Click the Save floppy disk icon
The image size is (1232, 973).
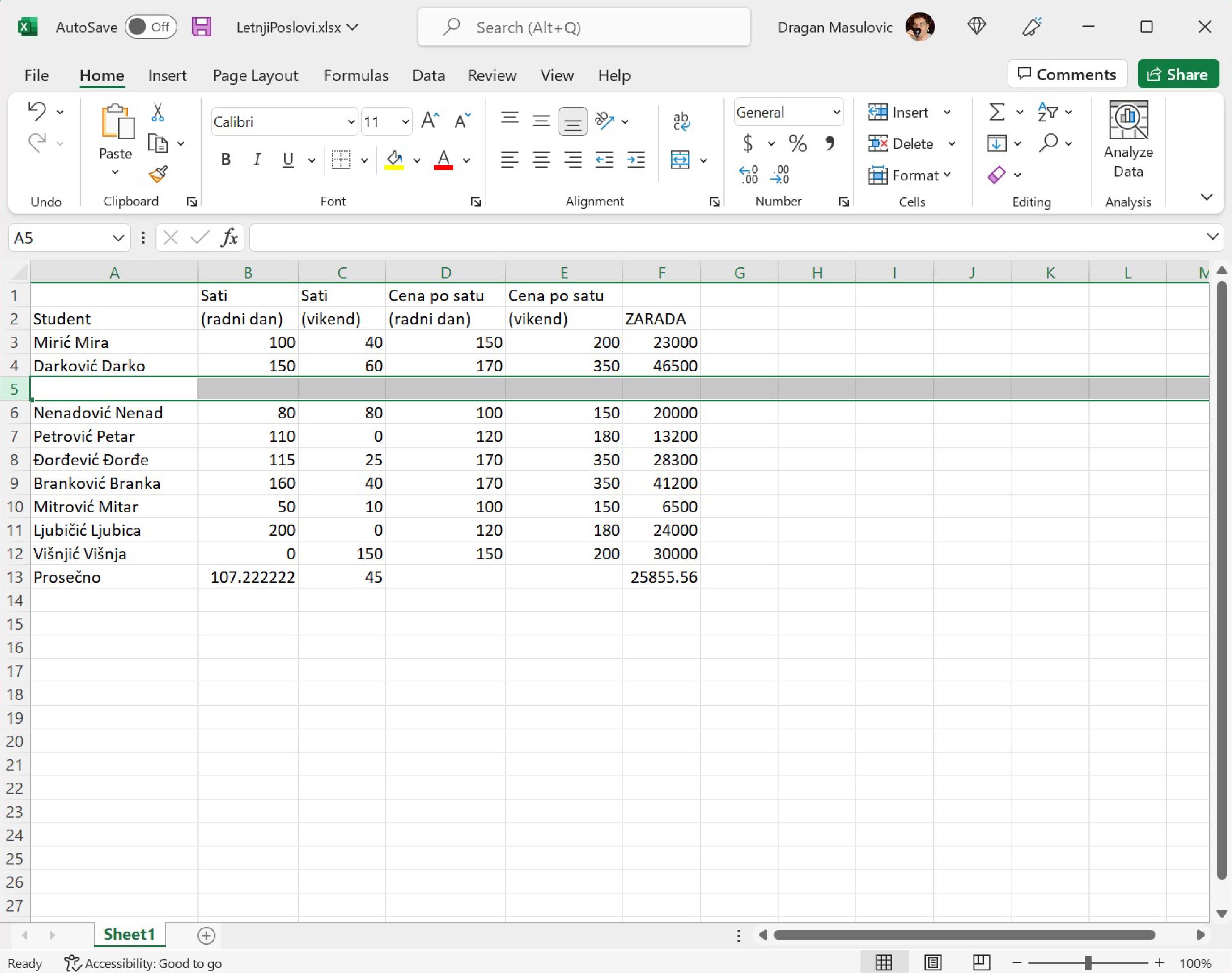click(201, 27)
